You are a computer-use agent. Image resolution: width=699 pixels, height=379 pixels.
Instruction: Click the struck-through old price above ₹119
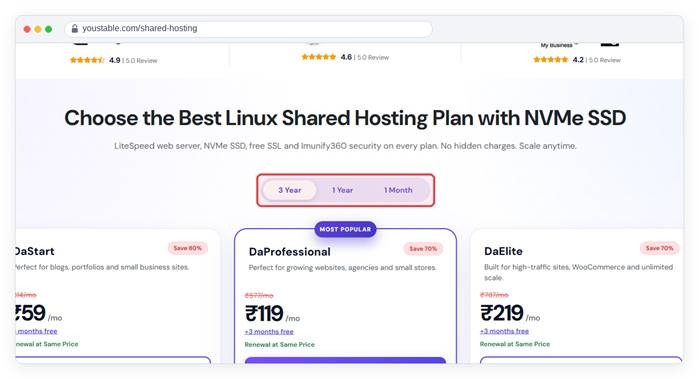click(x=259, y=296)
